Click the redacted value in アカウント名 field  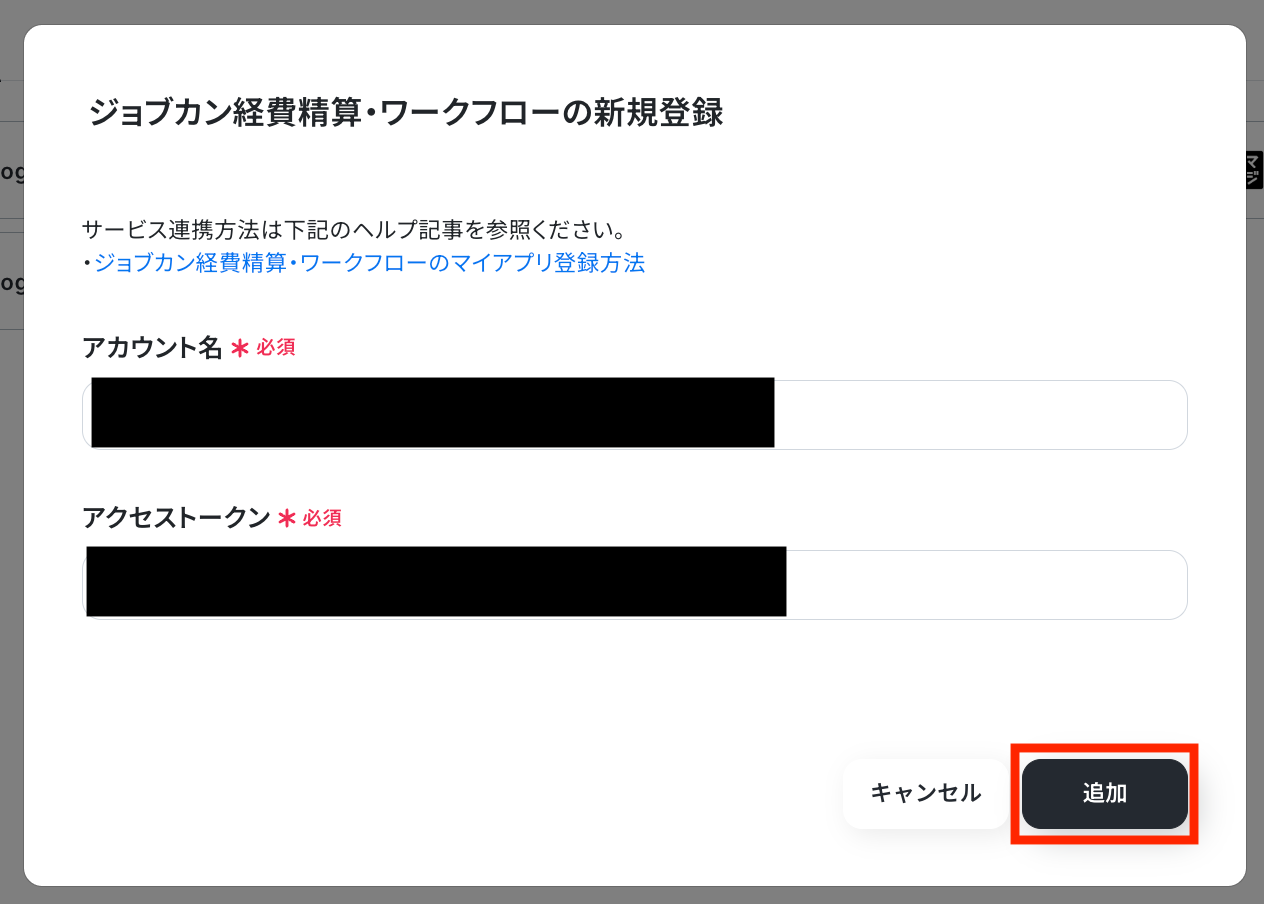(433, 412)
